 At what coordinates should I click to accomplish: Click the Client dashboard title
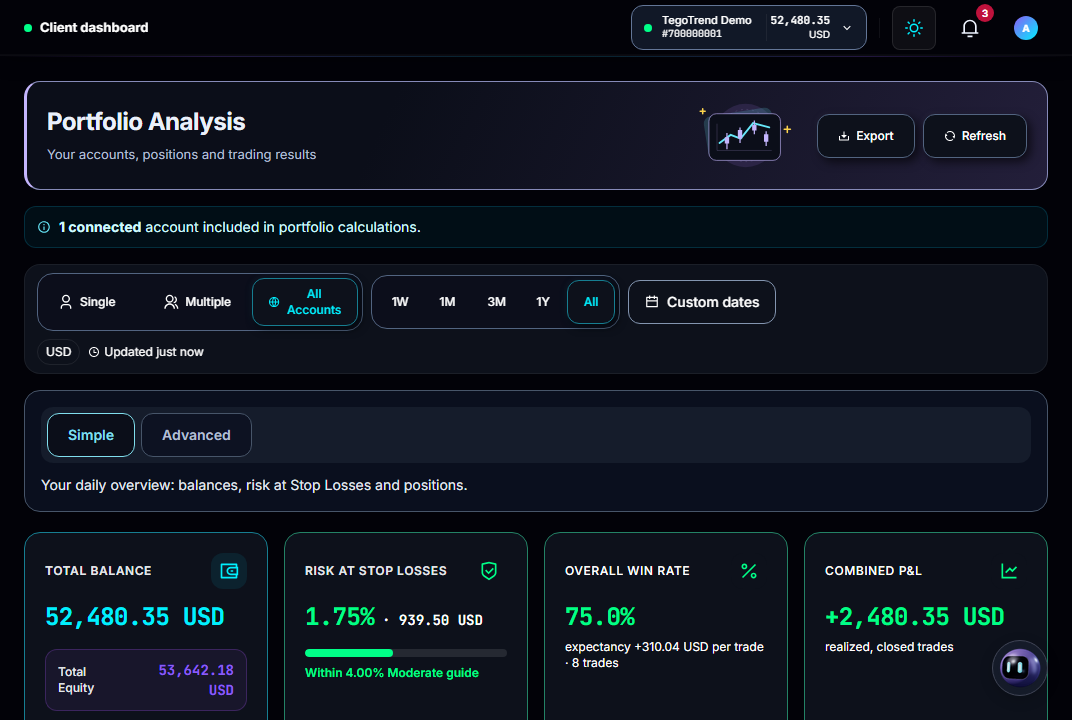(94, 28)
